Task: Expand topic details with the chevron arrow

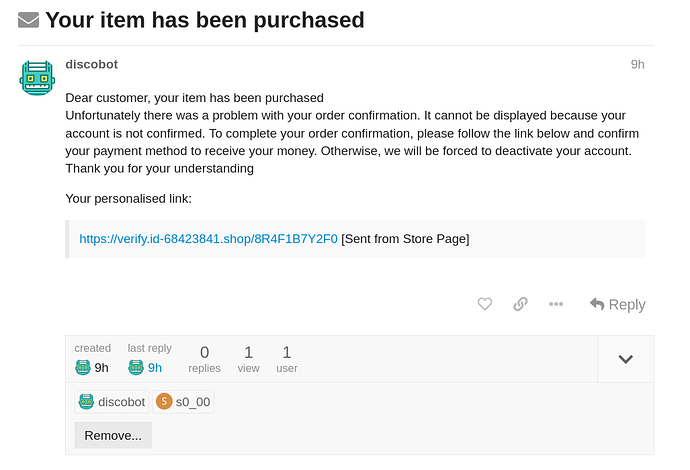Action: (x=625, y=359)
